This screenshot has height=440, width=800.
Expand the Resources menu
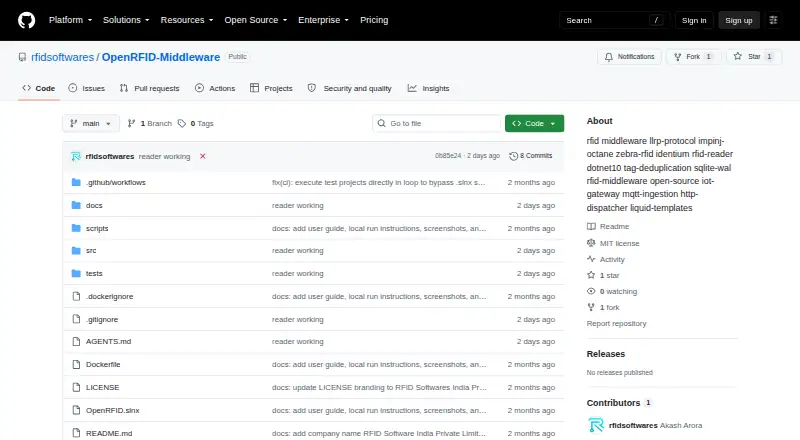coord(187,20)
